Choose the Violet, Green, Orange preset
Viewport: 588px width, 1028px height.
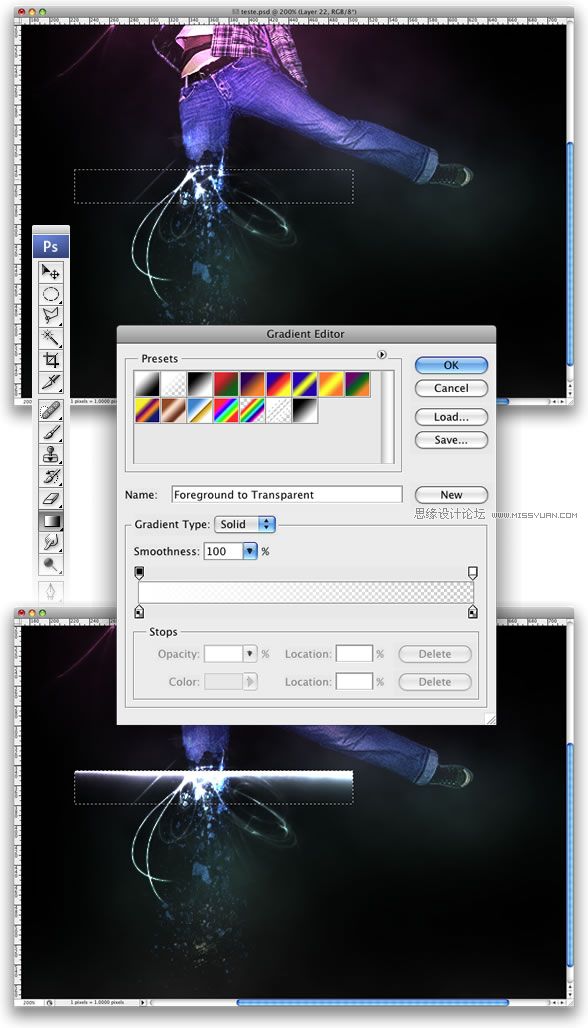(357, 384)
